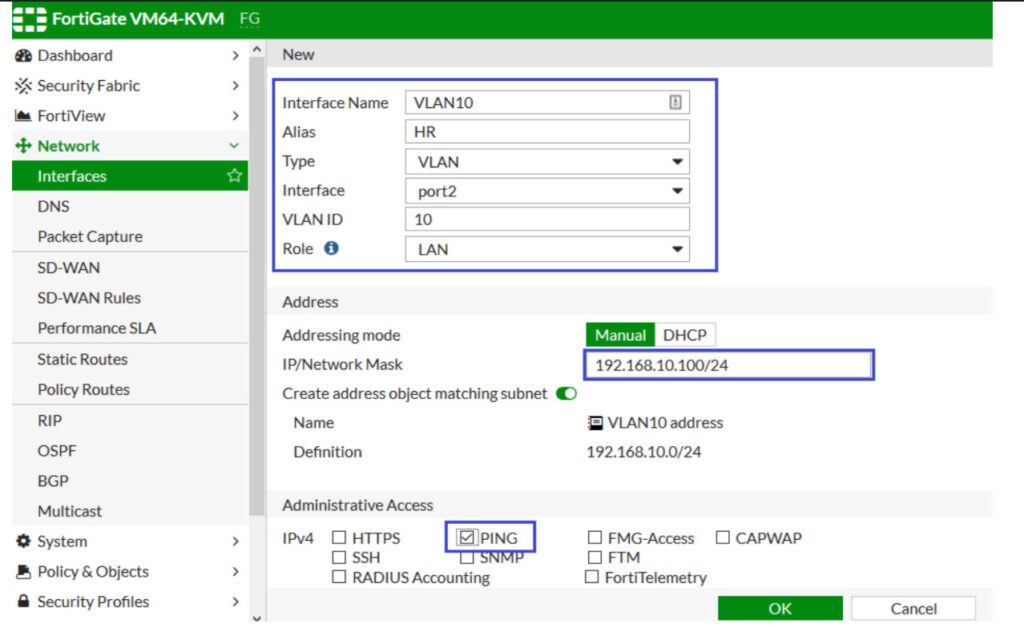
Task: Click the Network arrows icon
Action: [x=24, y=146]
